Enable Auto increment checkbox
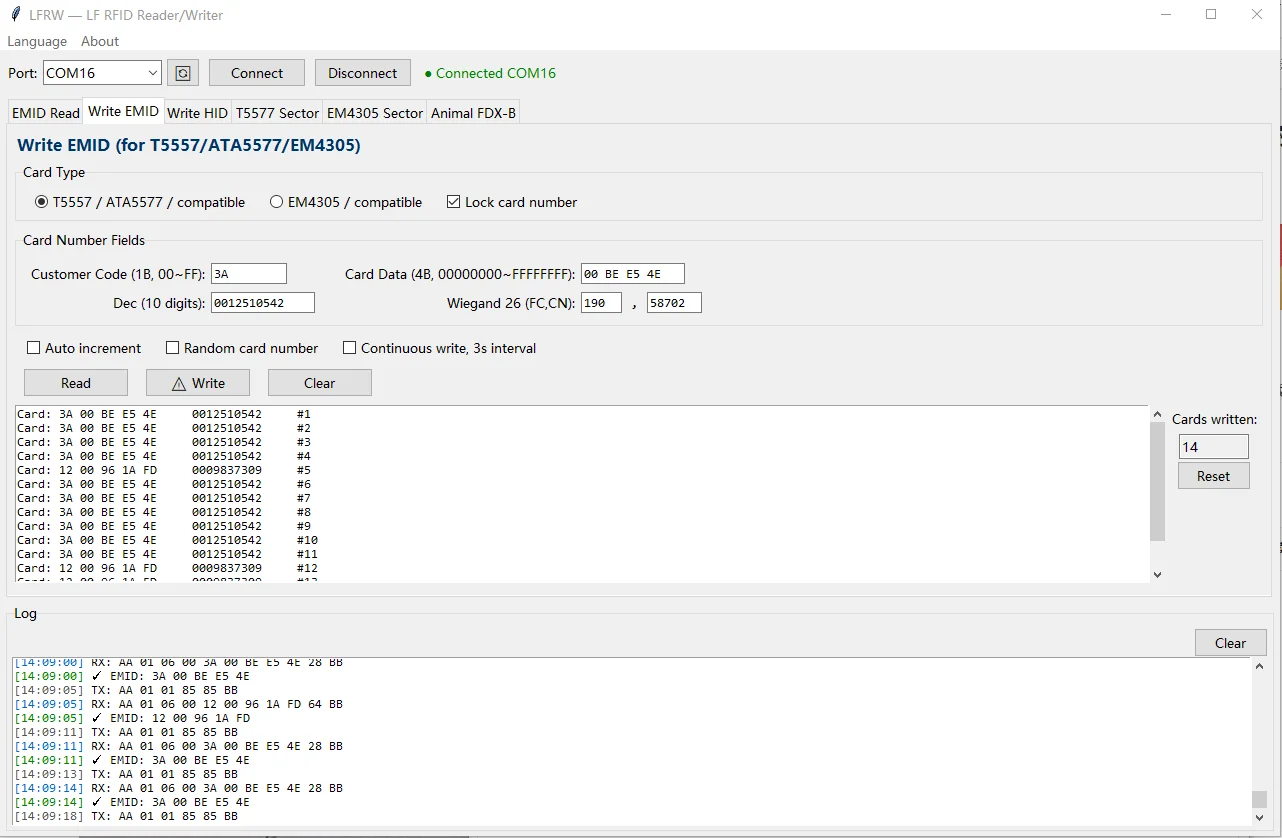The width and height of the screenshot is (1282, 838). click(x=84, y=348)
